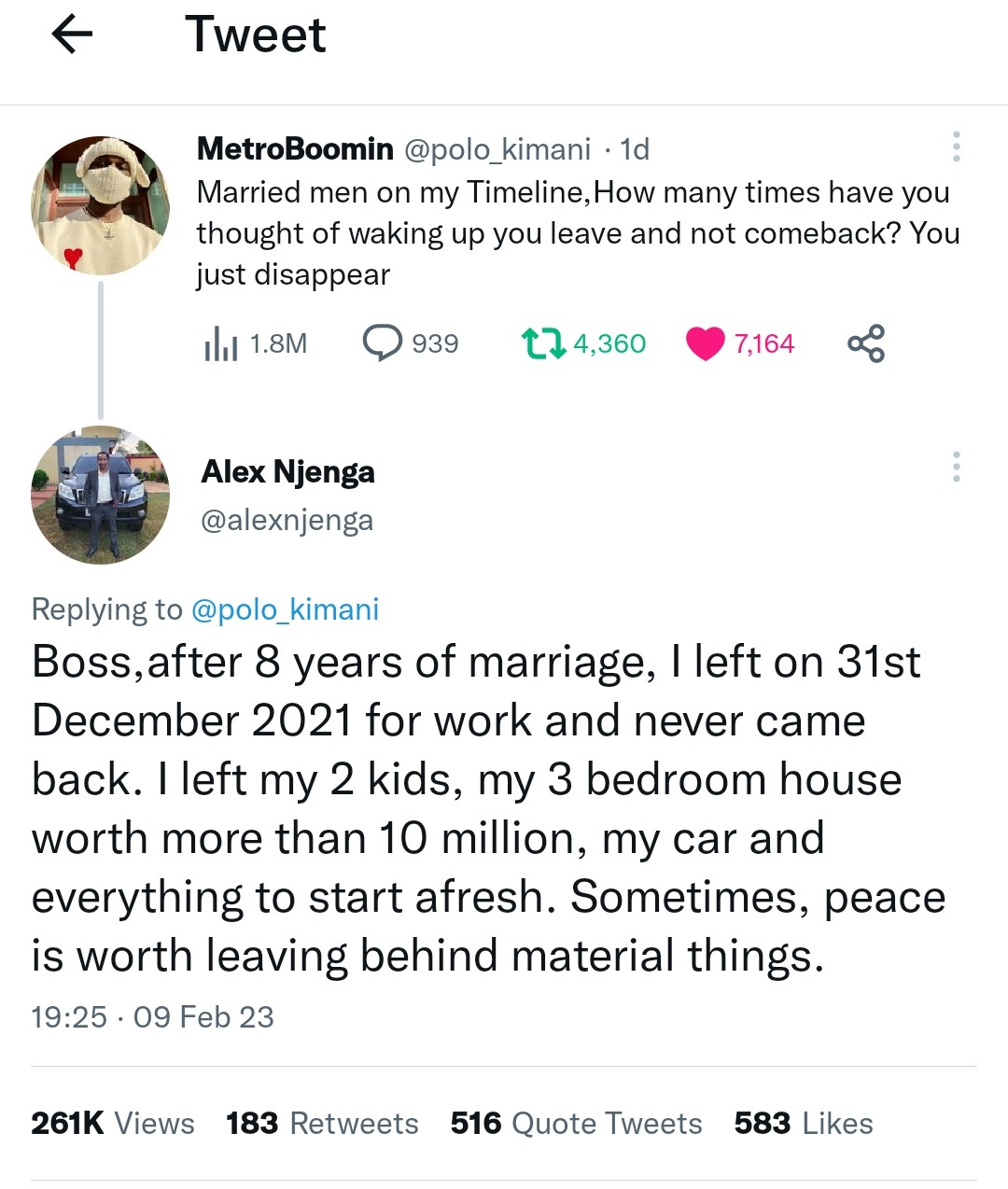The height and width of the screenshot is (1189, 1008).
Task: Open the Alex Njenga display name
Action: pyautogui.click(x=287, y=471)
